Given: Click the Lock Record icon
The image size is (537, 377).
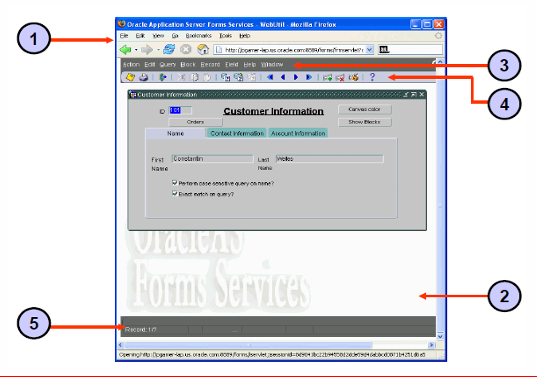Looking at the screenshot, I should click(x=353, y=78).
